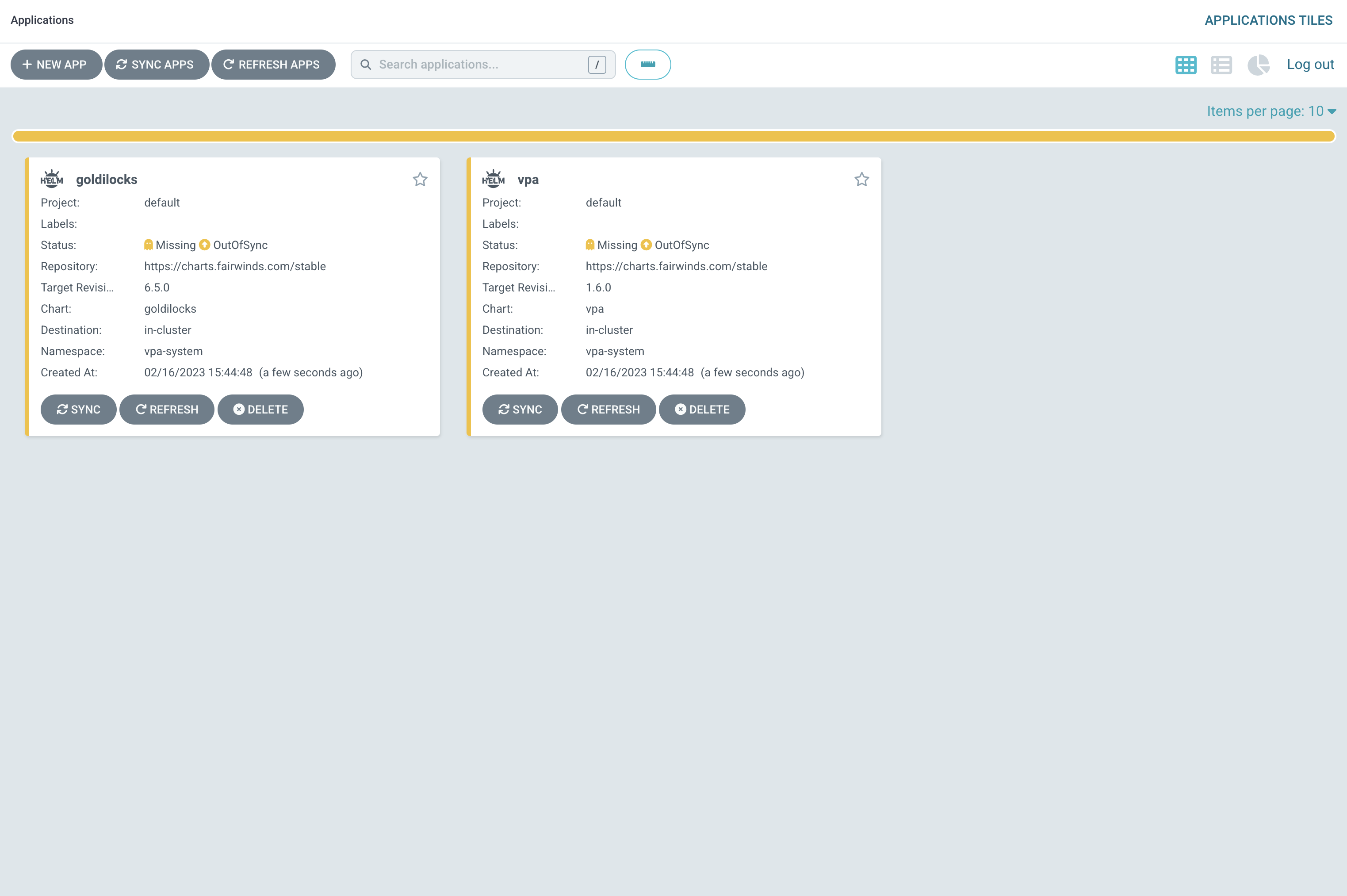Click target revision 6.5.0
The width and height of the screenshot is (1347, 896).
157,287
